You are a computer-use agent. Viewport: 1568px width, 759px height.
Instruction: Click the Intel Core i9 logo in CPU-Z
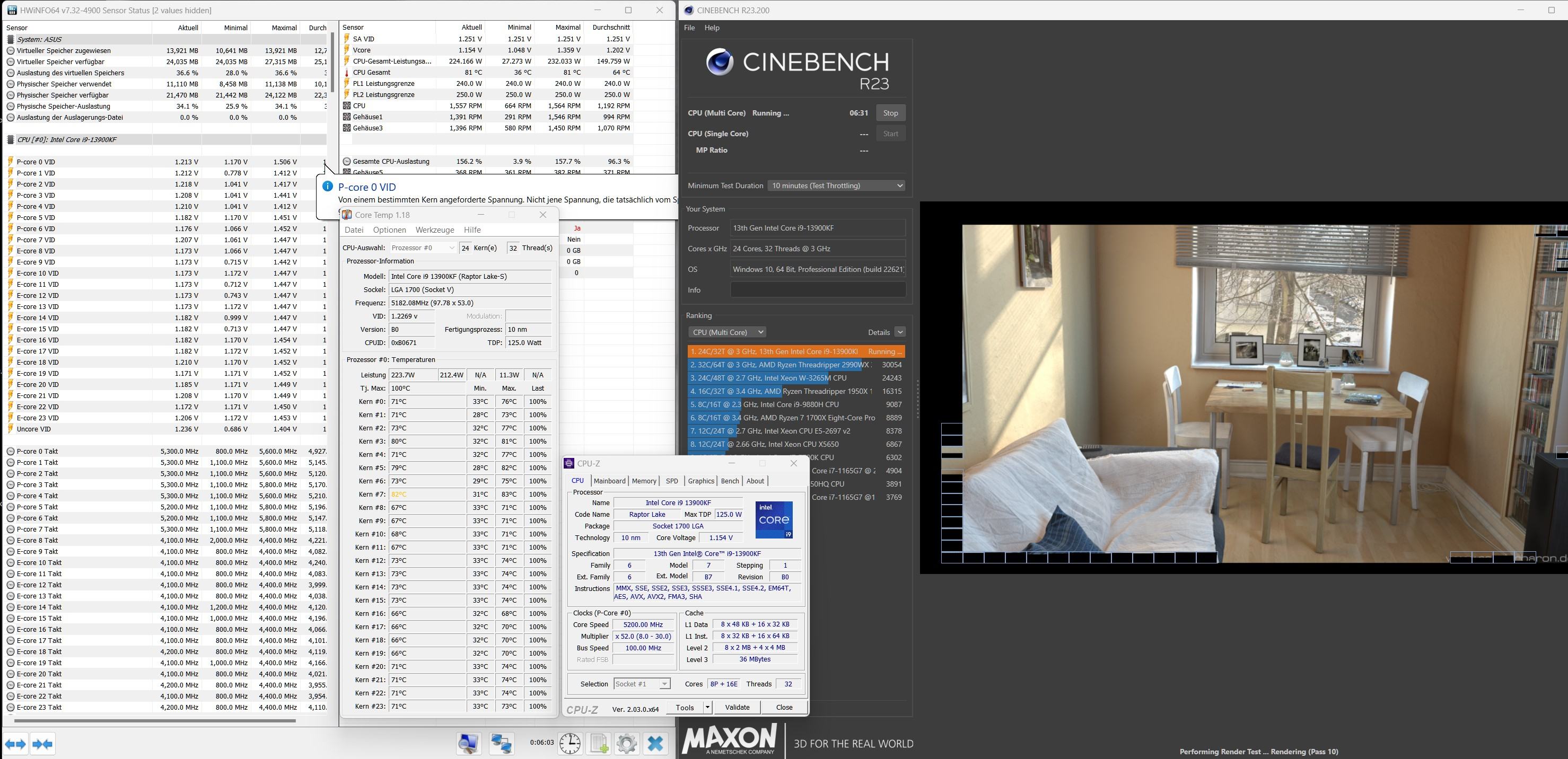(x=774, y=520)
